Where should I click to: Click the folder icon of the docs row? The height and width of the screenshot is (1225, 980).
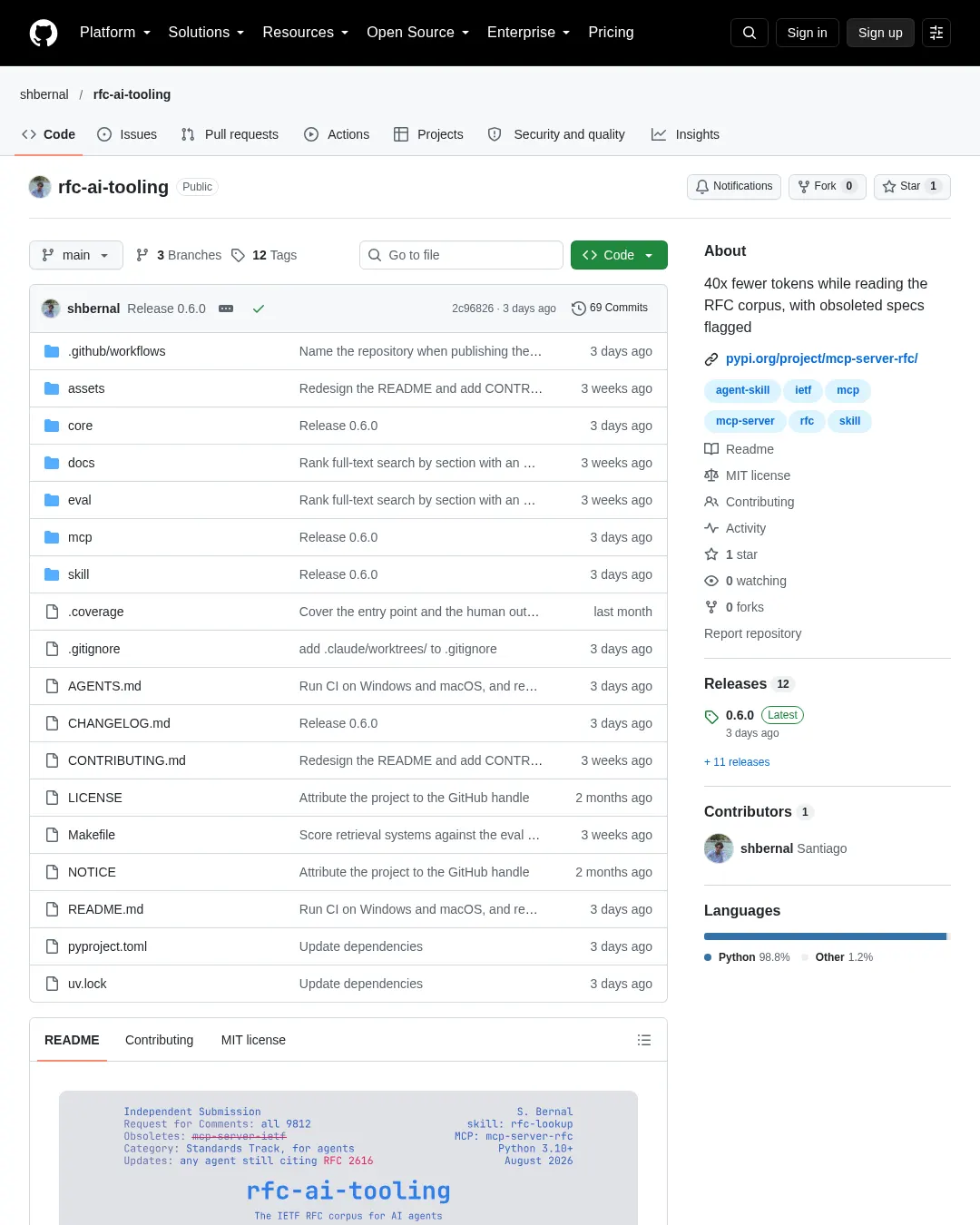pos(52,463)
